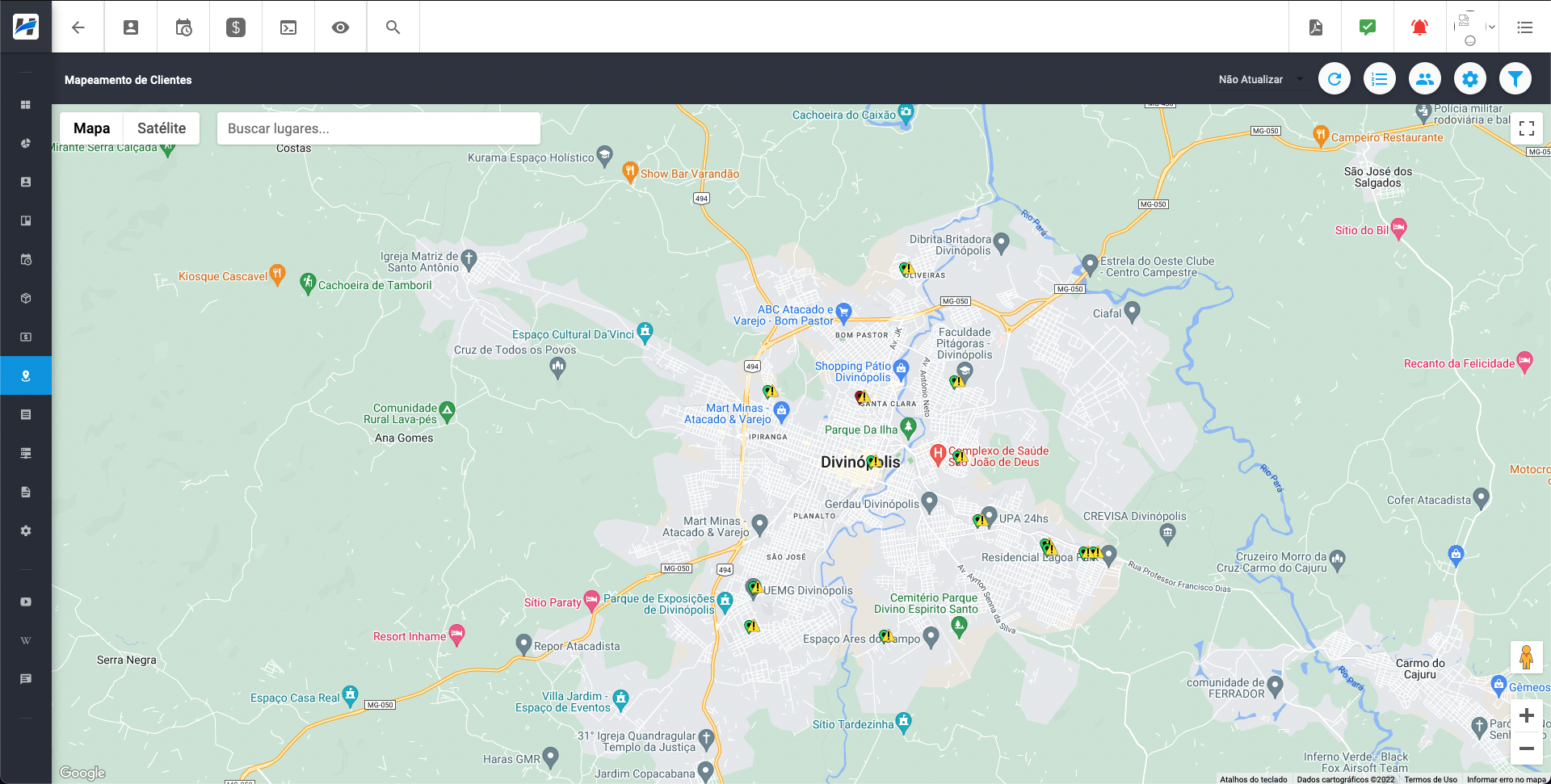Click the Parque Da Ilha place pin
The width and height of the screenshot is (1551, 784).
click(909, 426)
